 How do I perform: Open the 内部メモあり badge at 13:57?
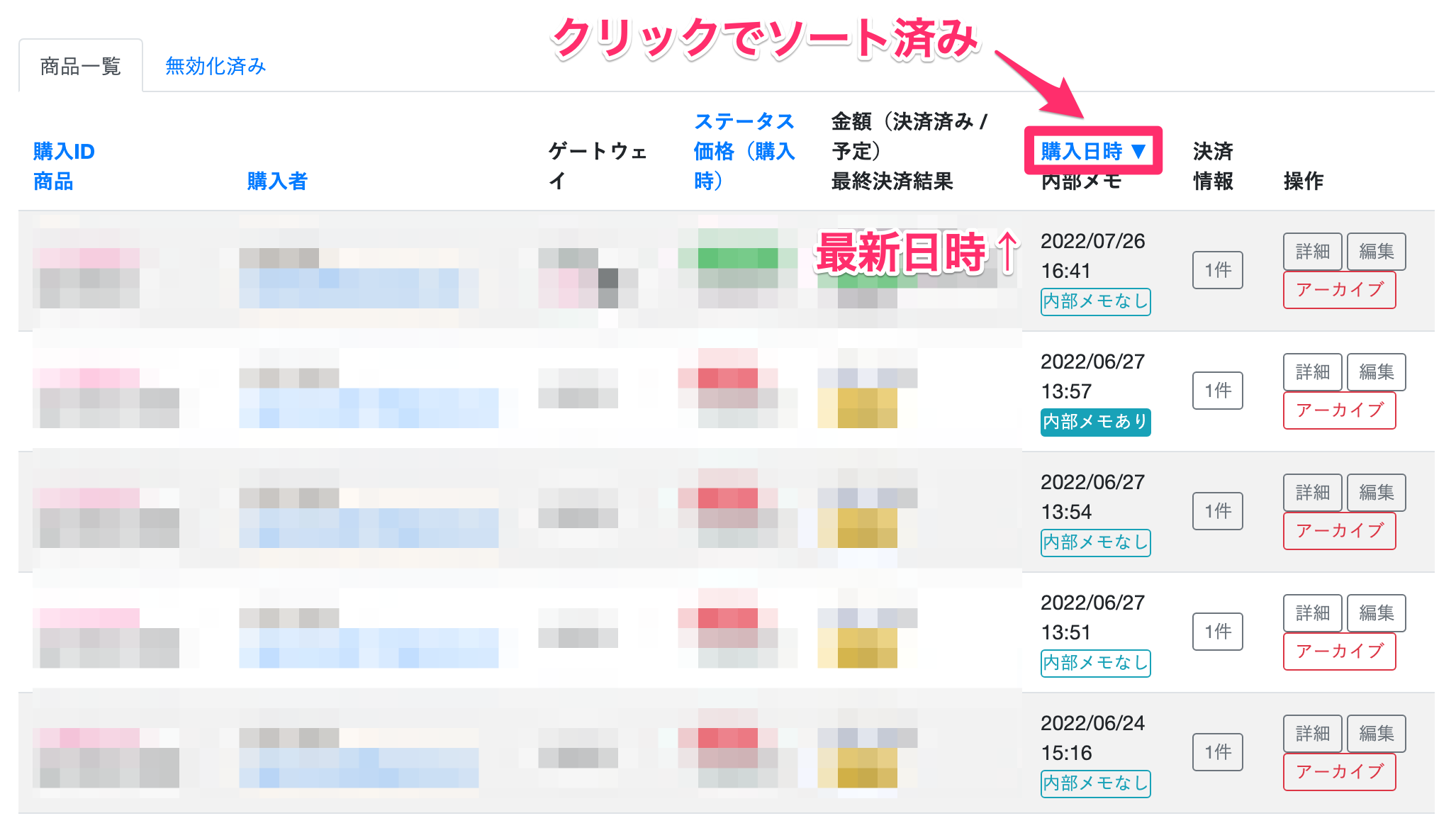1095,422
